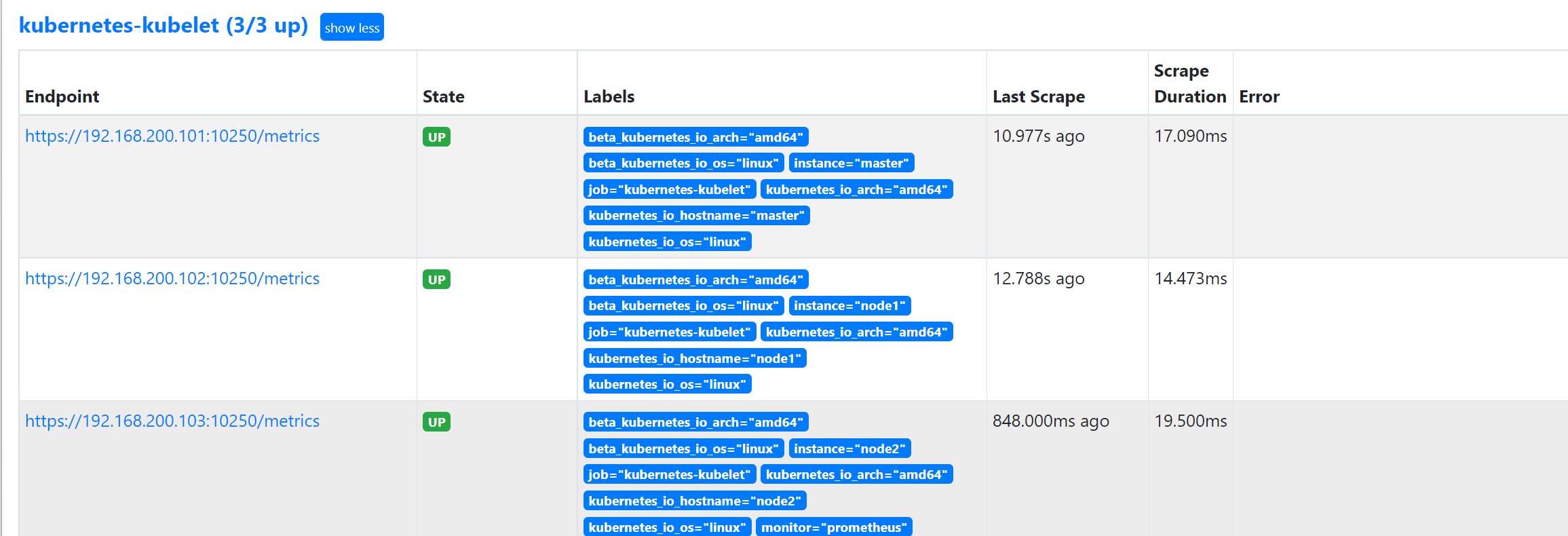Click the instance="node2" label badge
This screenshot has width=1568, height=536.
coord(849,448)
